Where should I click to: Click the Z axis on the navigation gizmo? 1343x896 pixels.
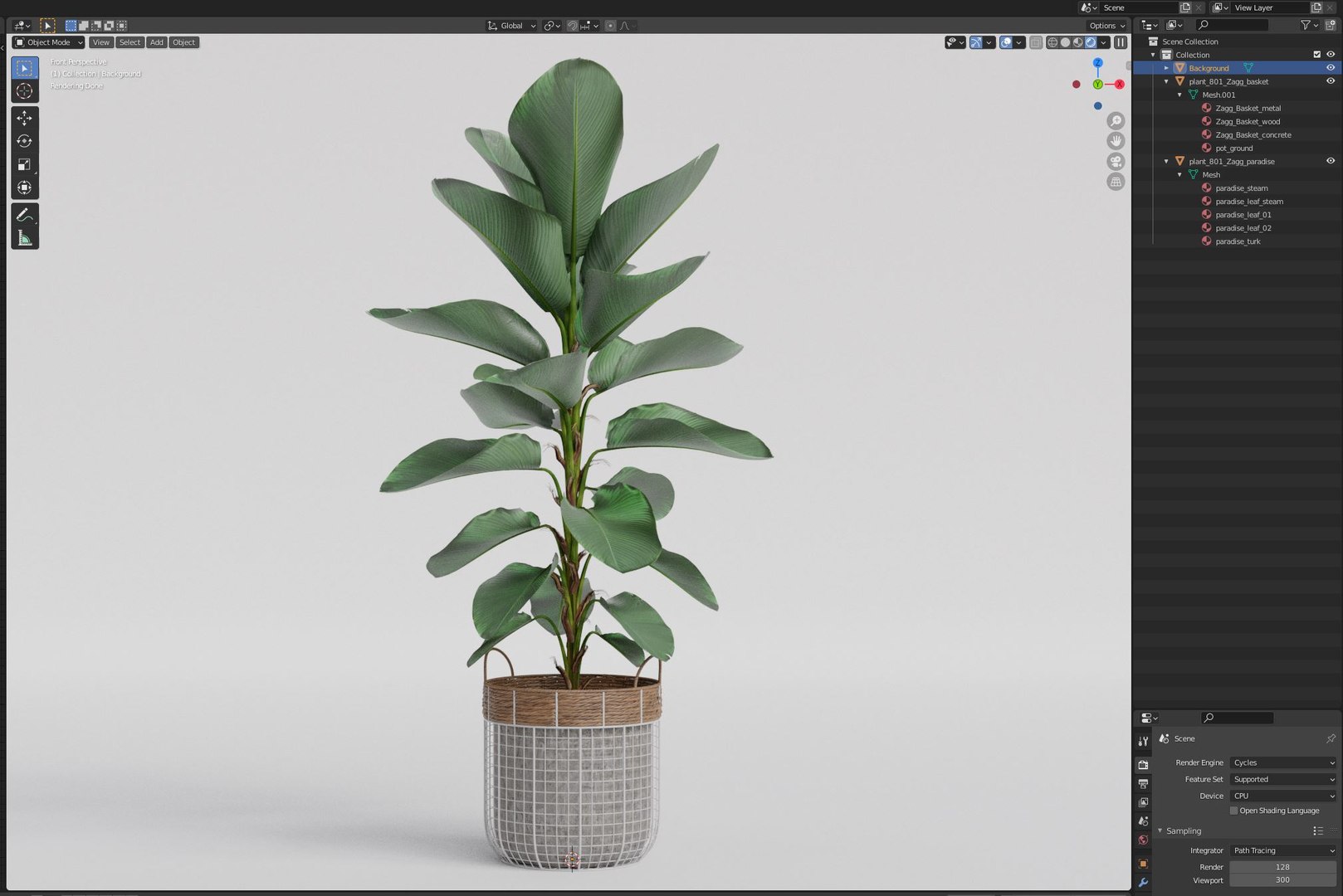click(1097, 63)
